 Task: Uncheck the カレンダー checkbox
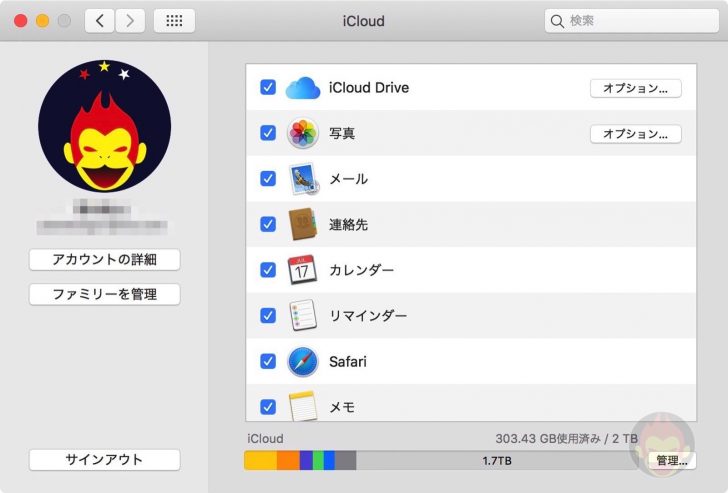(268, 270)
